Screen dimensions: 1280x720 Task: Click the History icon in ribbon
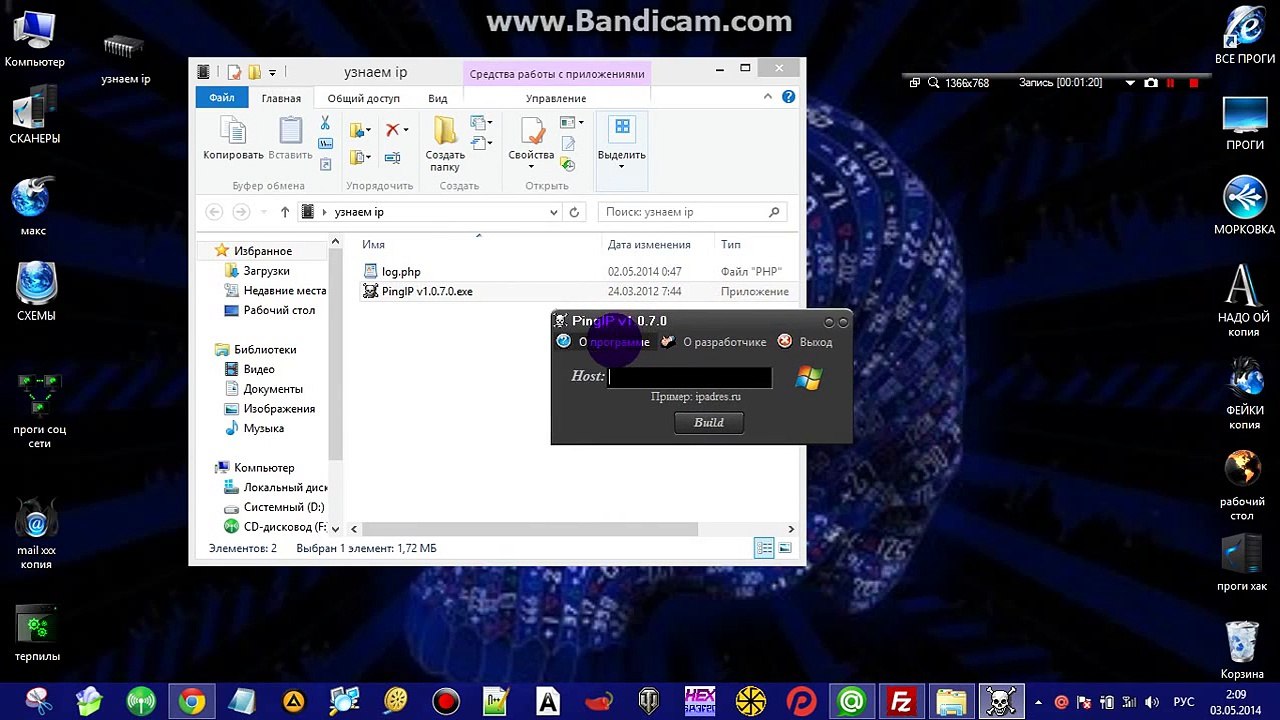pos(567,163)
